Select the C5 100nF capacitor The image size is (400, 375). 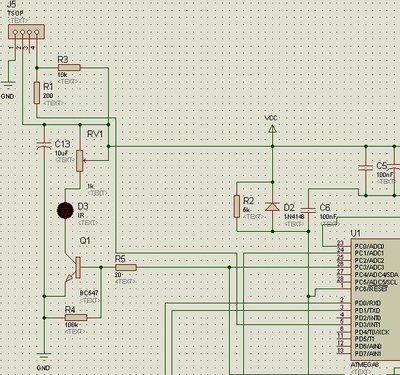366,167
